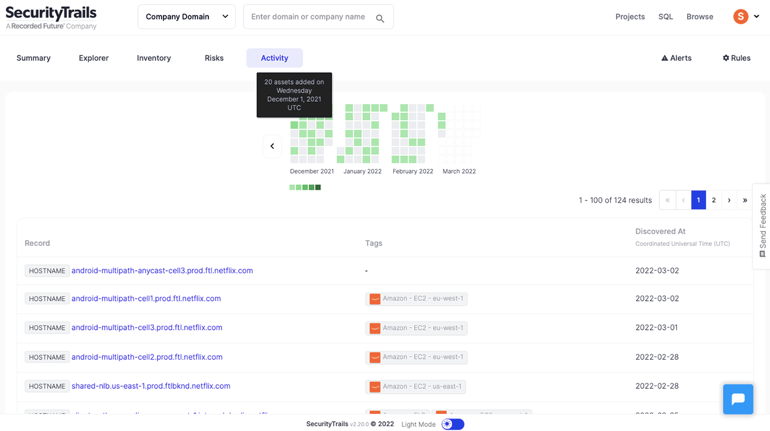Viewport: 770px width, 431px height.
Task: Go to previous months in the calendar
Action: click(272, 146)
